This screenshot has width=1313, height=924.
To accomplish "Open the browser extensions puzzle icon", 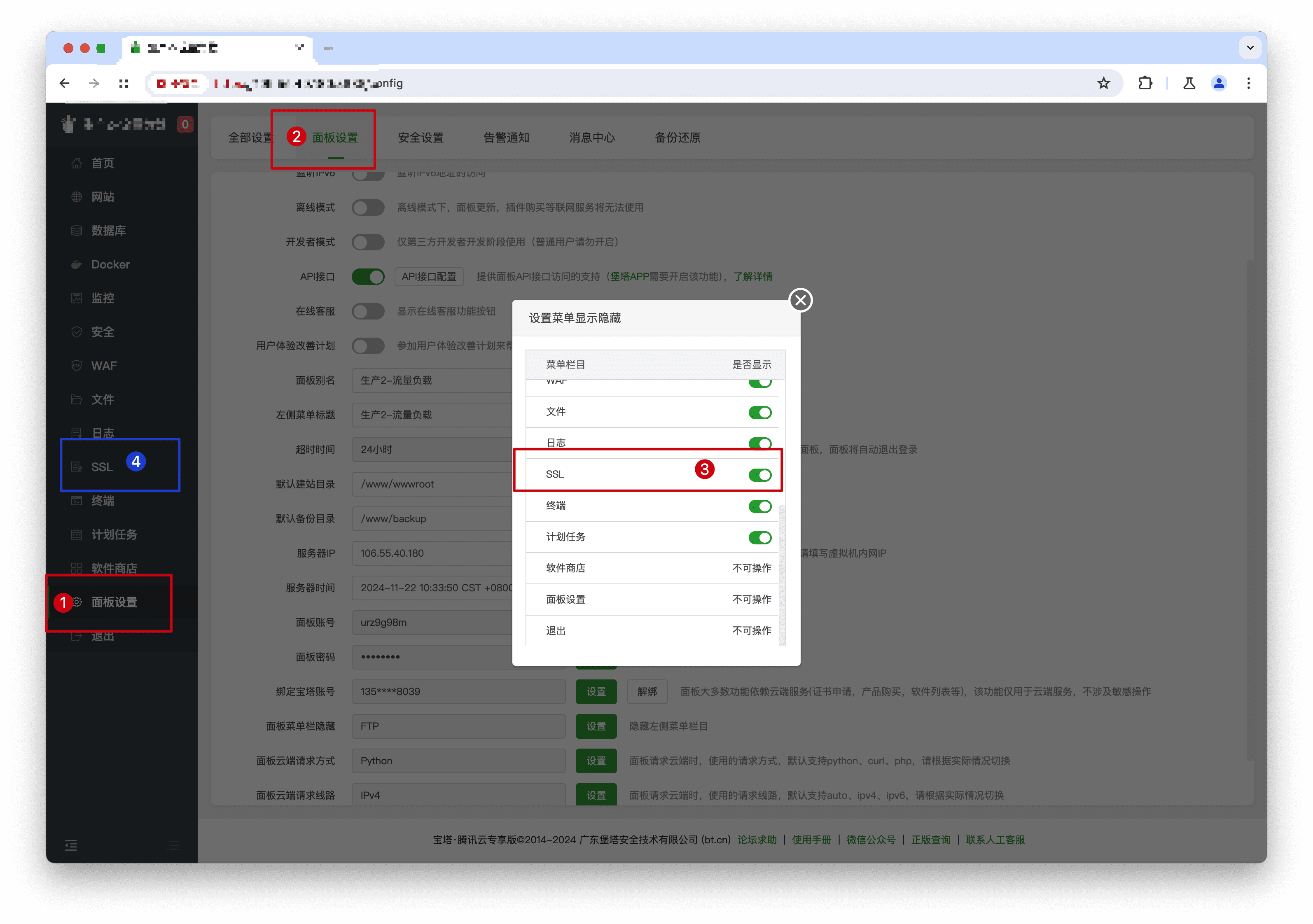I will [1145, 84].
